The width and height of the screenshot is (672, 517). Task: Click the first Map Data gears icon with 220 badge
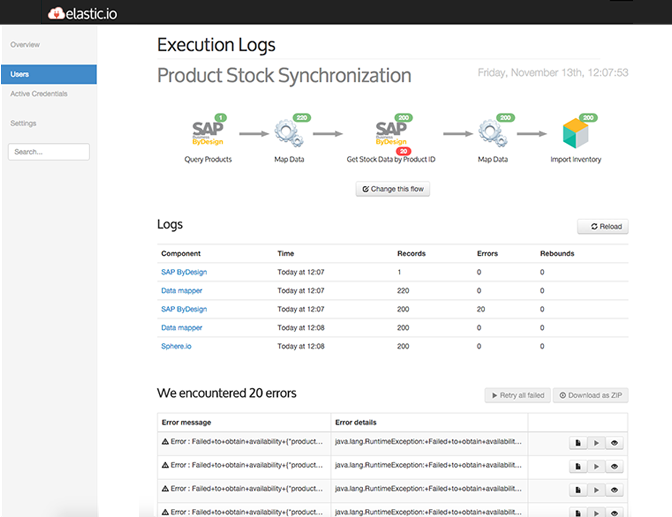pos(289,133)
